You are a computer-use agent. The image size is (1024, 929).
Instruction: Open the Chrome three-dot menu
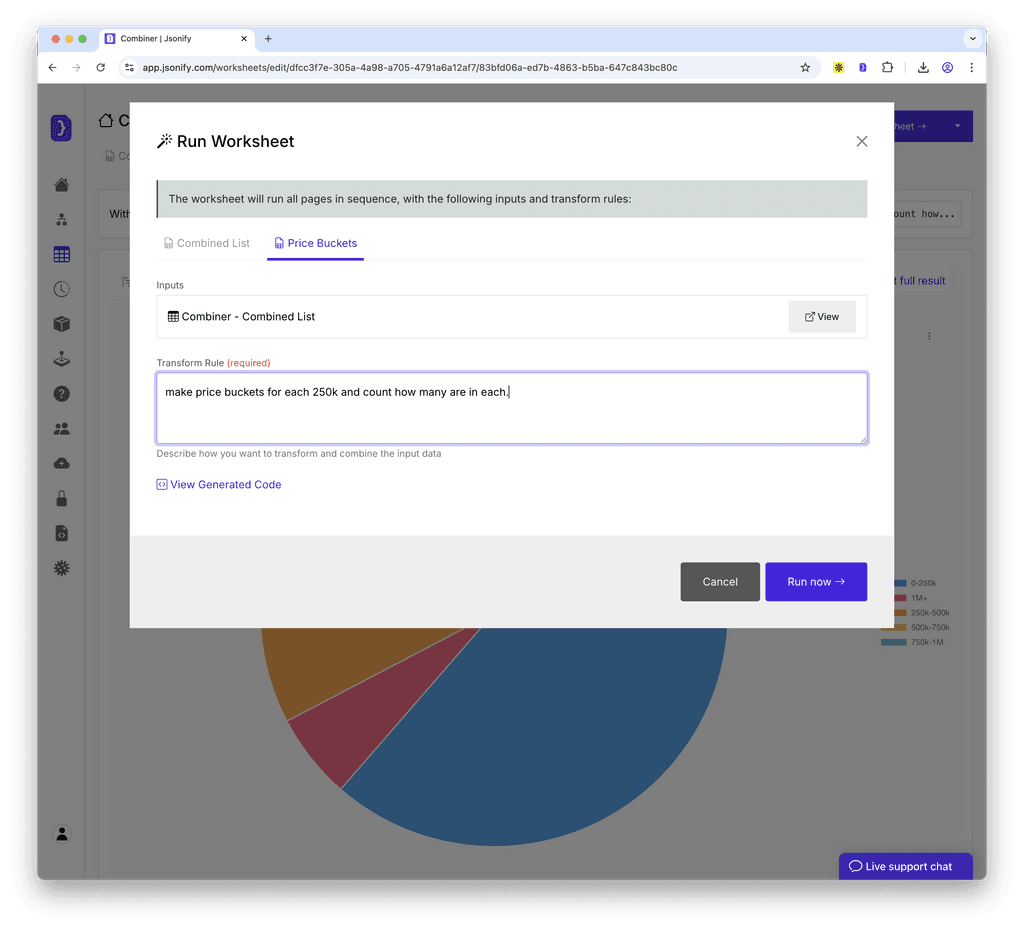tap(971, 67)
